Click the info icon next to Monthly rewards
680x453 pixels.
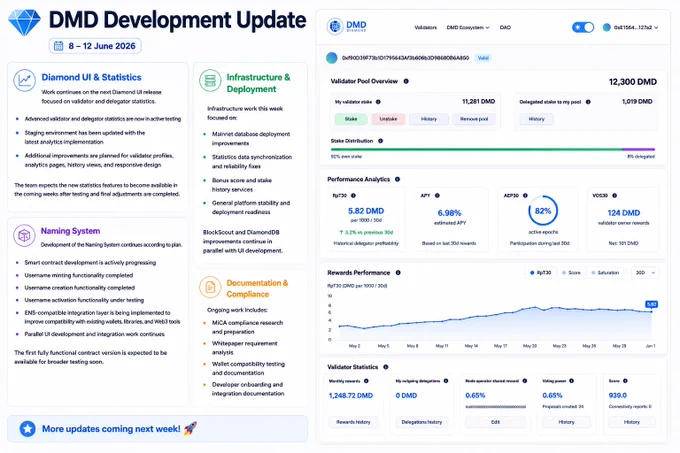point(366,381)
